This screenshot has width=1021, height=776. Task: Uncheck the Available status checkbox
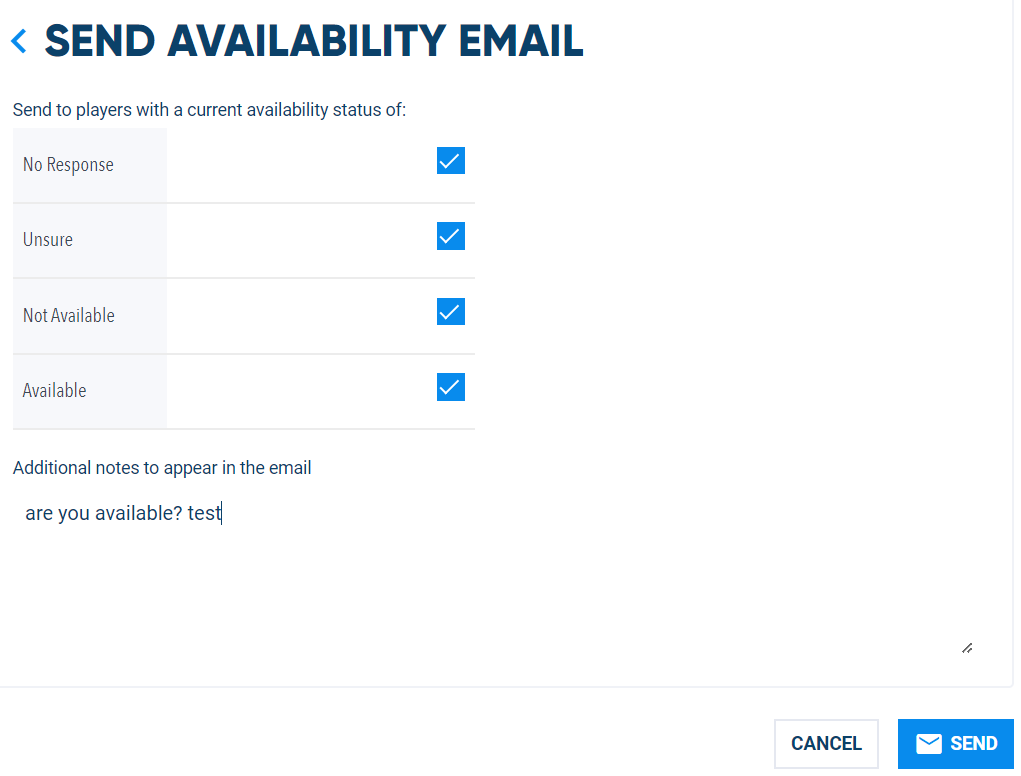point(451,387)
